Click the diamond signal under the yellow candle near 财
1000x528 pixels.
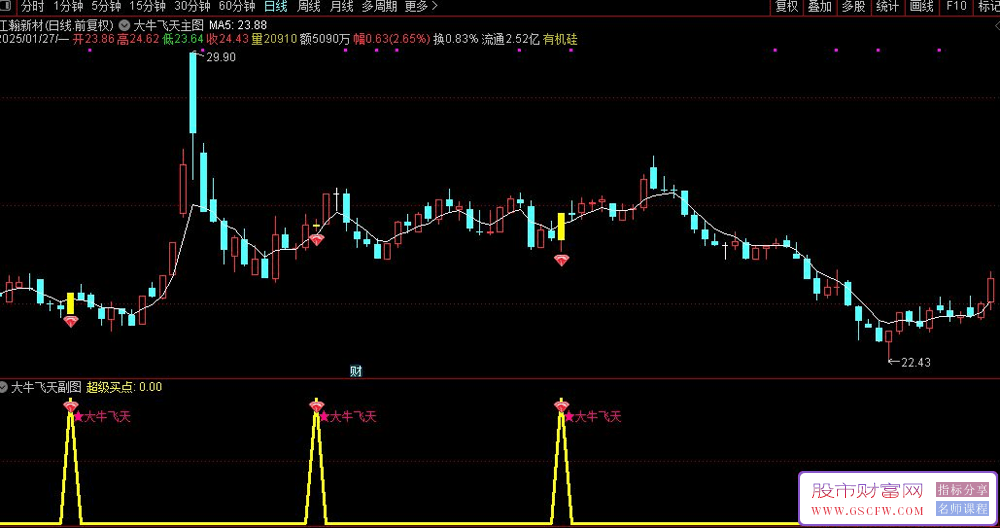pyautogui.click(x=316, y=240)
